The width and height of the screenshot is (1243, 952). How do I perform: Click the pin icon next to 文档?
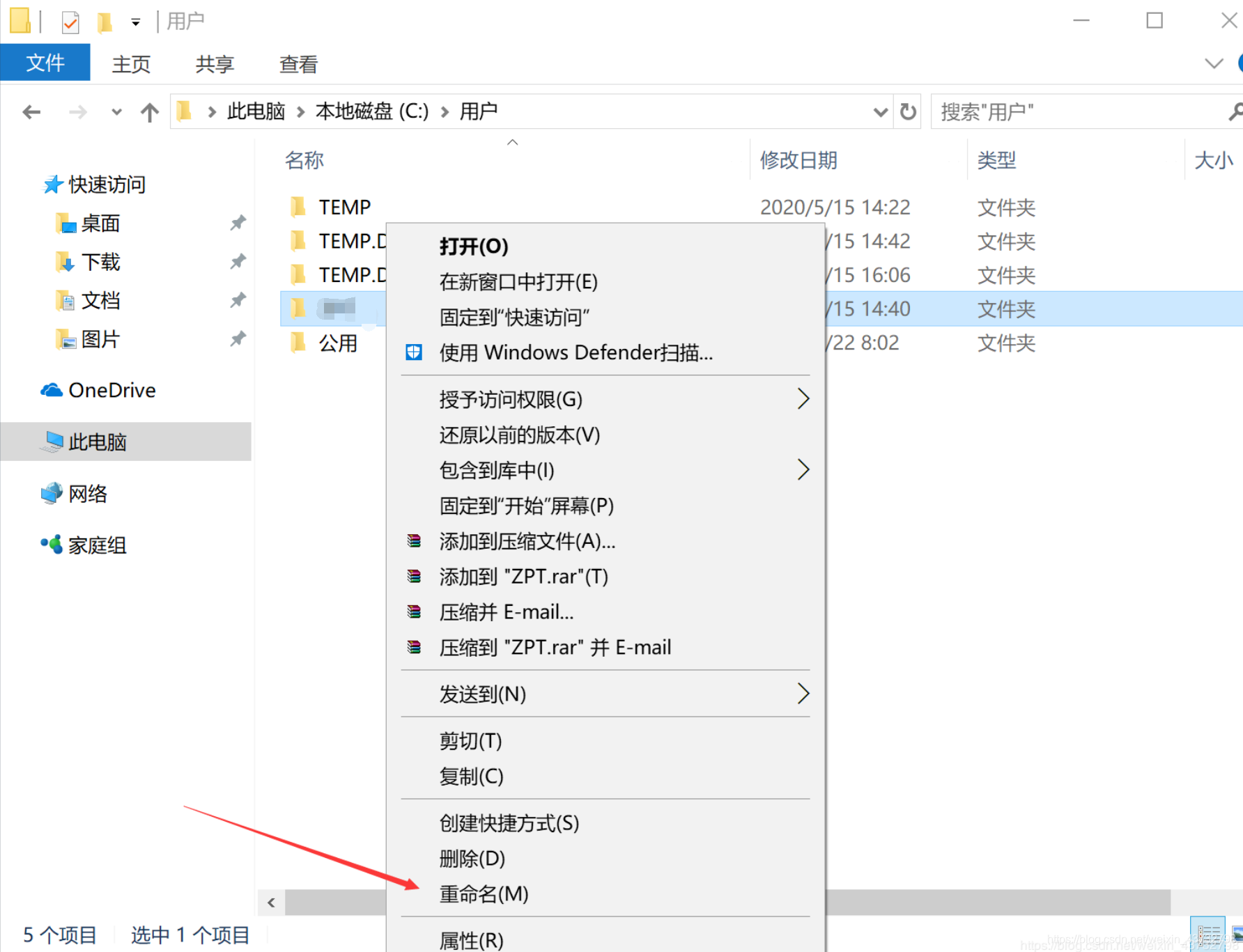click(x=238, y=300)
